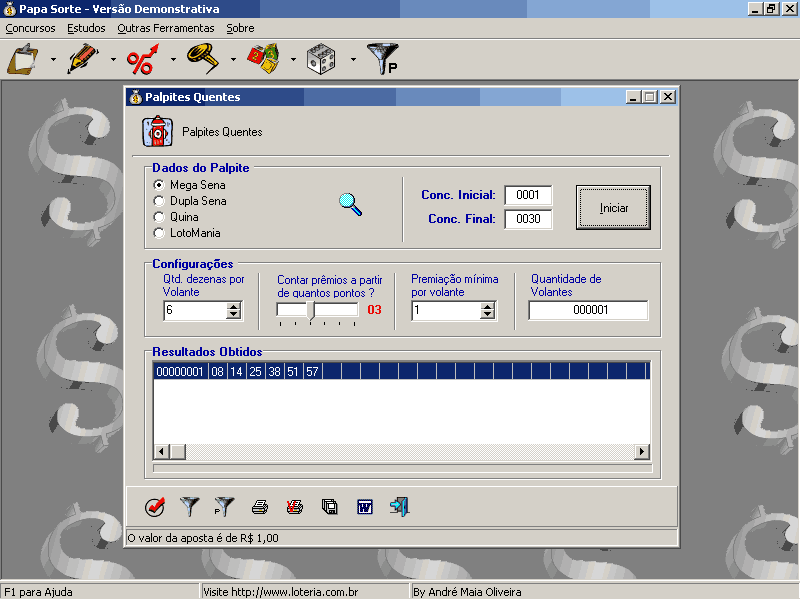This screenshot has width=800, height=600.
Task: Increase the dezenas por volante spinner
Action: coord(234,306)
